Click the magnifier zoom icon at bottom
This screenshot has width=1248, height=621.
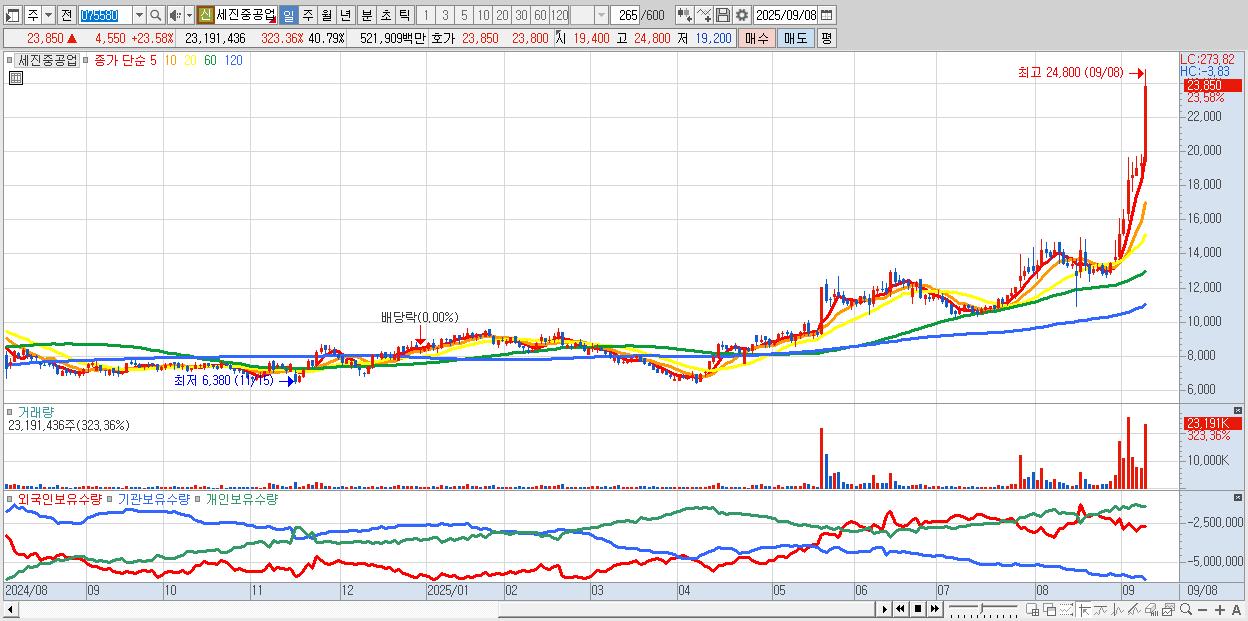[x=1185, y=609]
